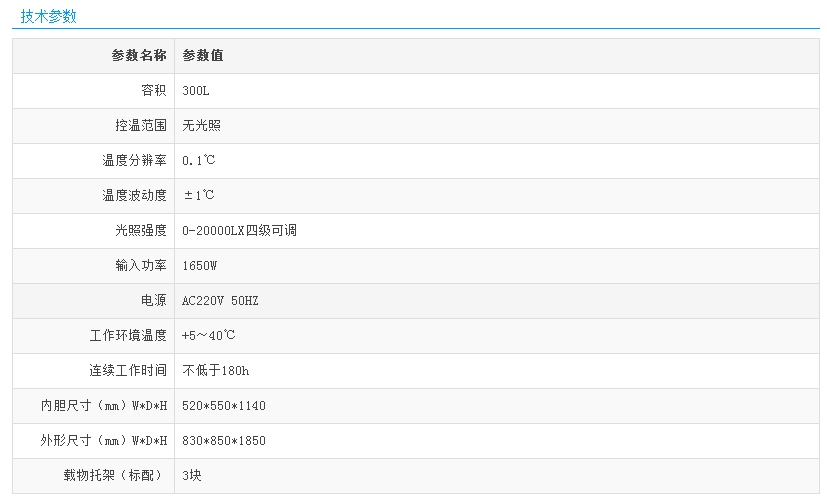Click the 内胆尺寸 (mm) W*D*H label

pyautogui.click(x=104, y=406)
